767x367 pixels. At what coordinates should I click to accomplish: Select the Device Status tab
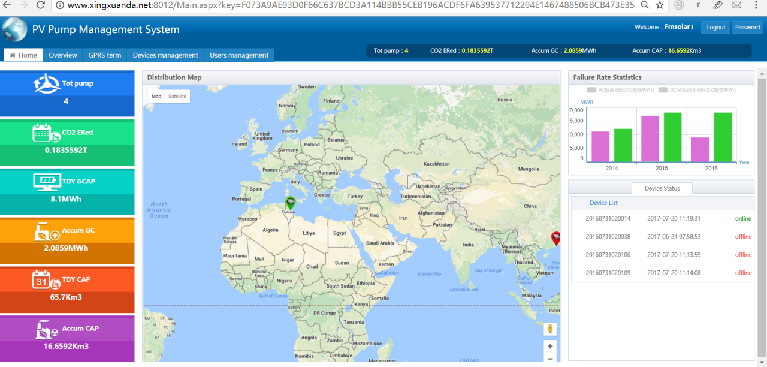click(662, 188)
